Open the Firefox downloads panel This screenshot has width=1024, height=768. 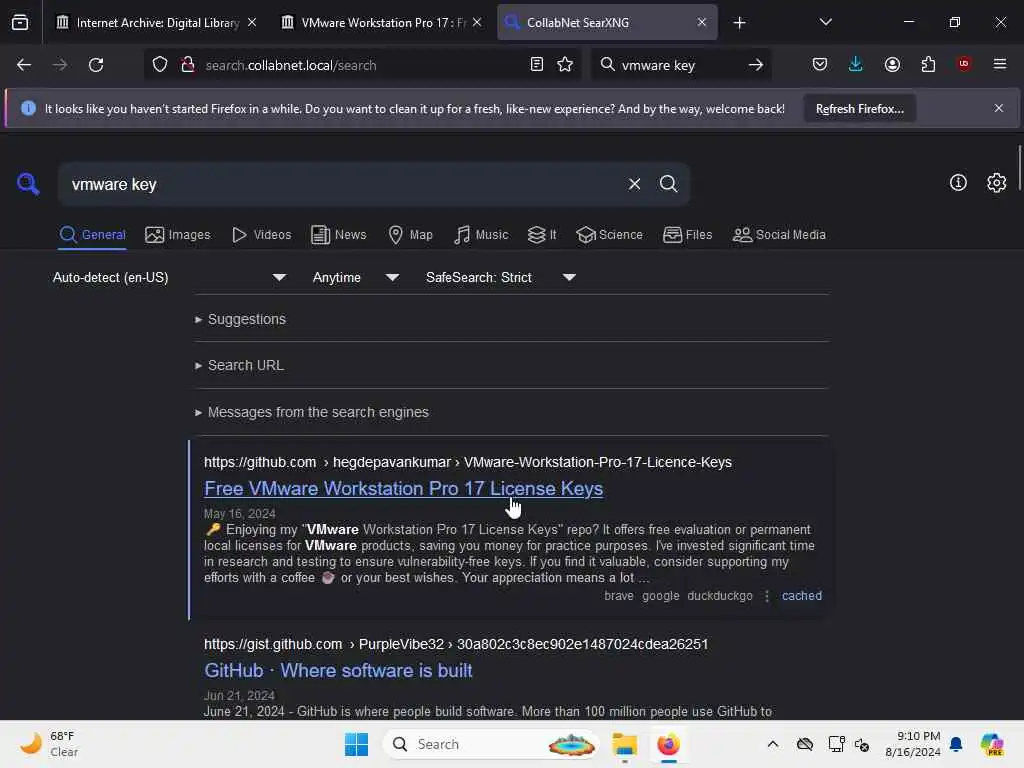coord(856,65)
